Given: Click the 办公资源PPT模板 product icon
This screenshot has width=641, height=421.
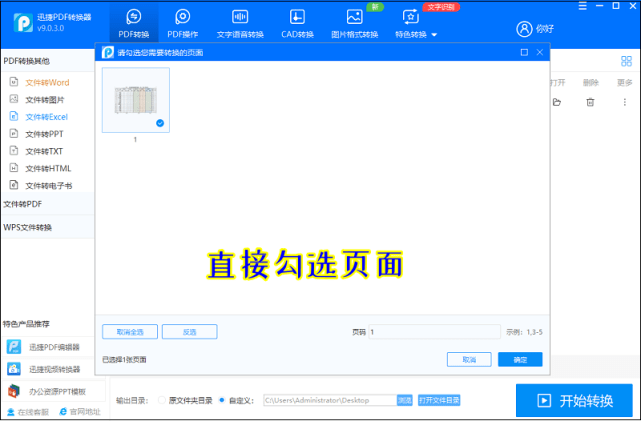Looking at the screenshot, I should (14, 391).
